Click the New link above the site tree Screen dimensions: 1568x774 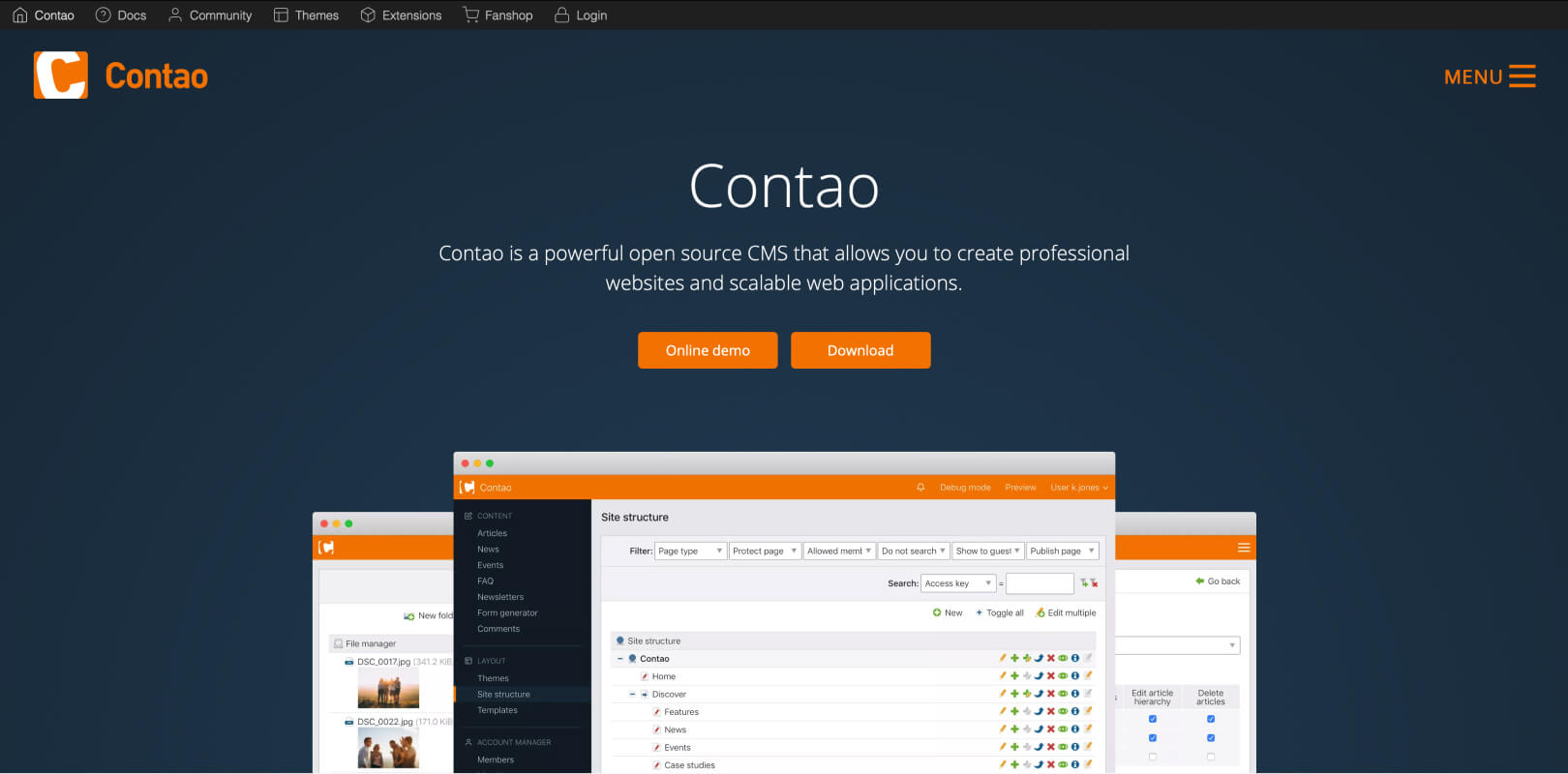click(x=948, y=612)
